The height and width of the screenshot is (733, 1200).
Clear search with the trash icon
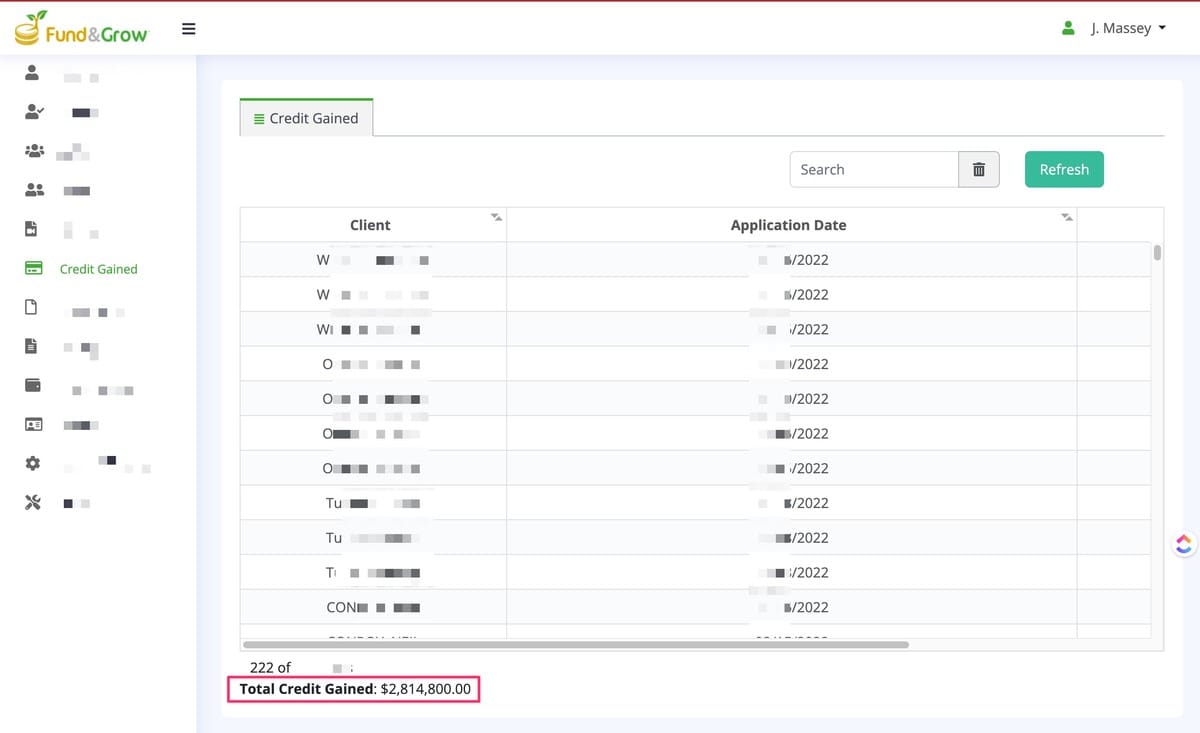(x=979, y=169)
